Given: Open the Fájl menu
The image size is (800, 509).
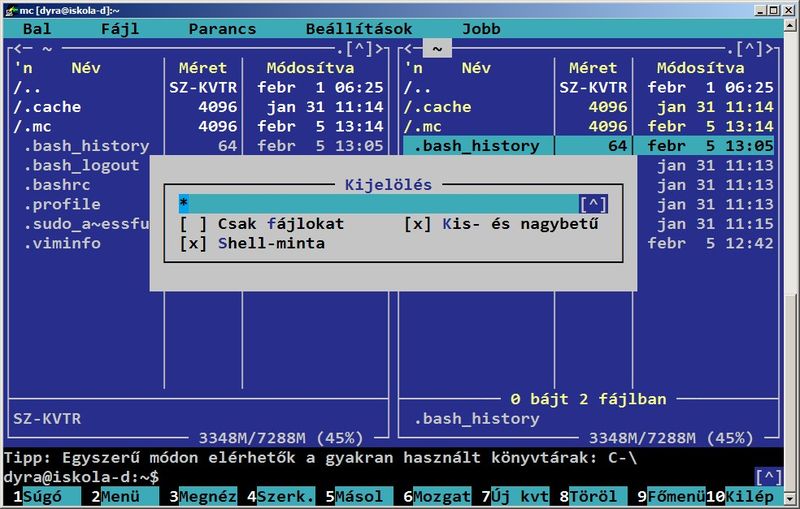Looking at the screenshot, I should pos(120,29).
